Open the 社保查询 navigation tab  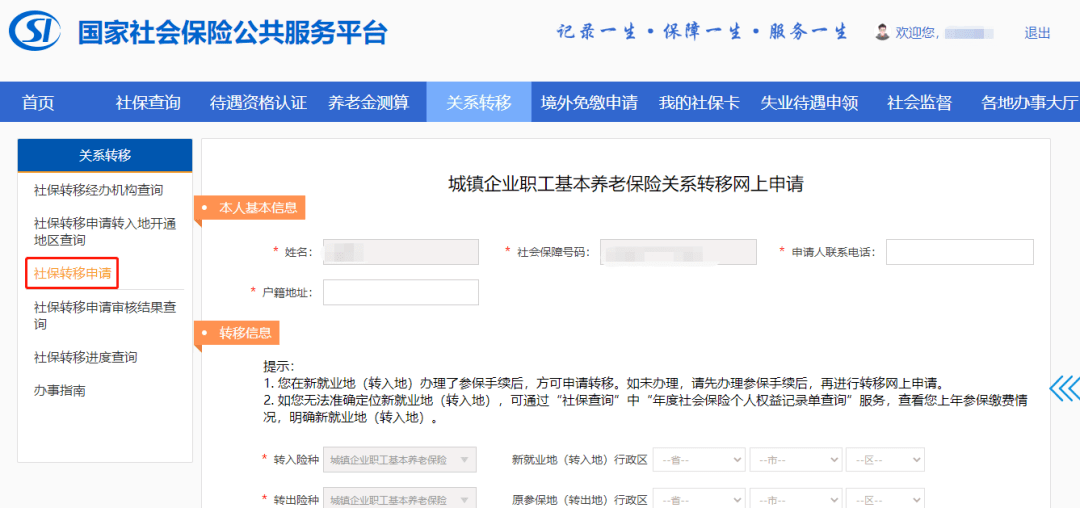[148, 103]
